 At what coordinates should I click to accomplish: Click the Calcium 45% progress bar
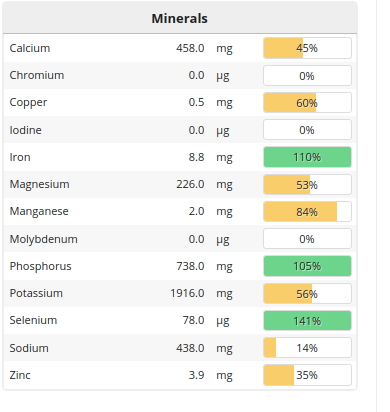tap(307, 48)
